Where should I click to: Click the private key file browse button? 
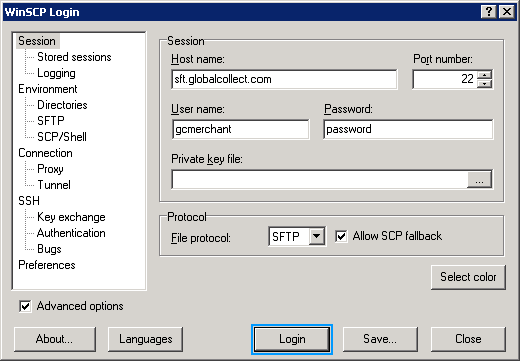click(479, 180)
